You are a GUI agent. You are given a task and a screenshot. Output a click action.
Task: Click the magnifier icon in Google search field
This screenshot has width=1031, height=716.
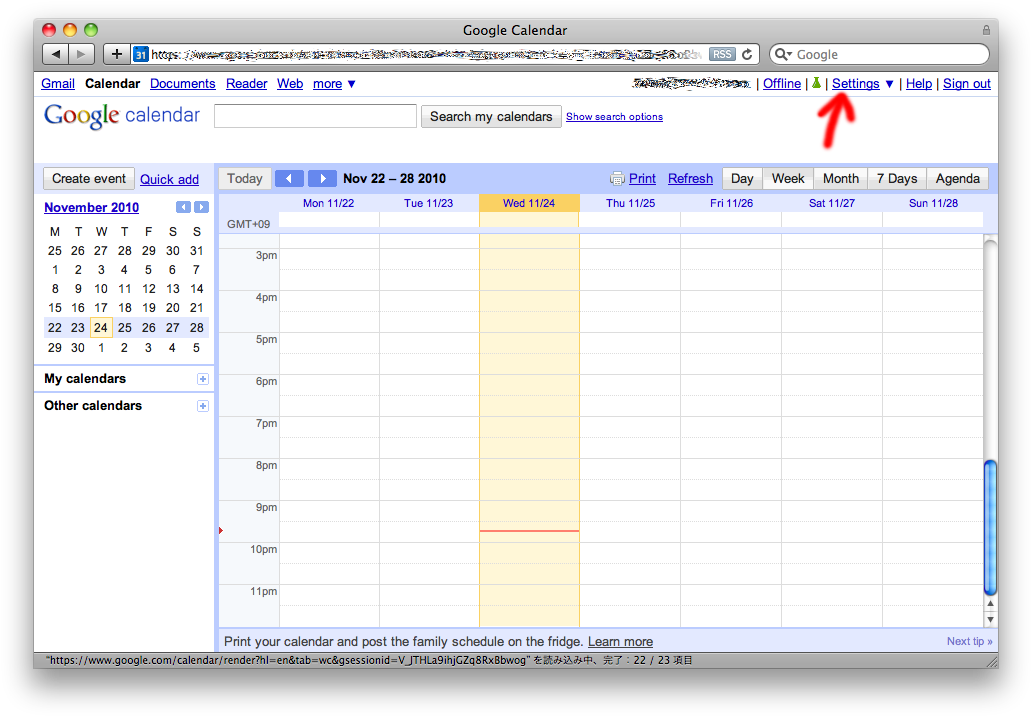[x=782, y=54]
